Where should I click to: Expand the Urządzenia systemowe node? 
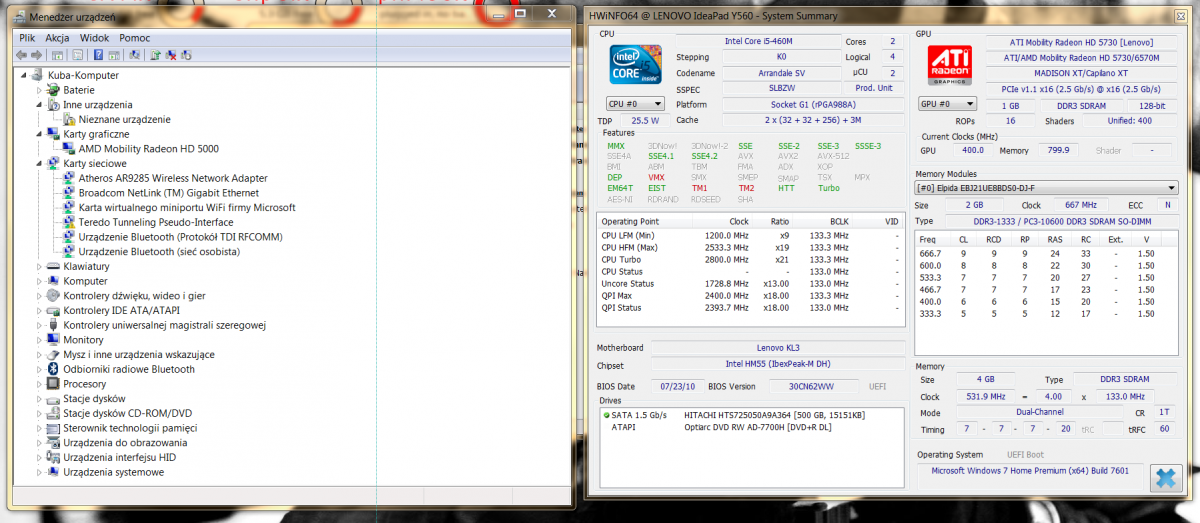point(40,472)
